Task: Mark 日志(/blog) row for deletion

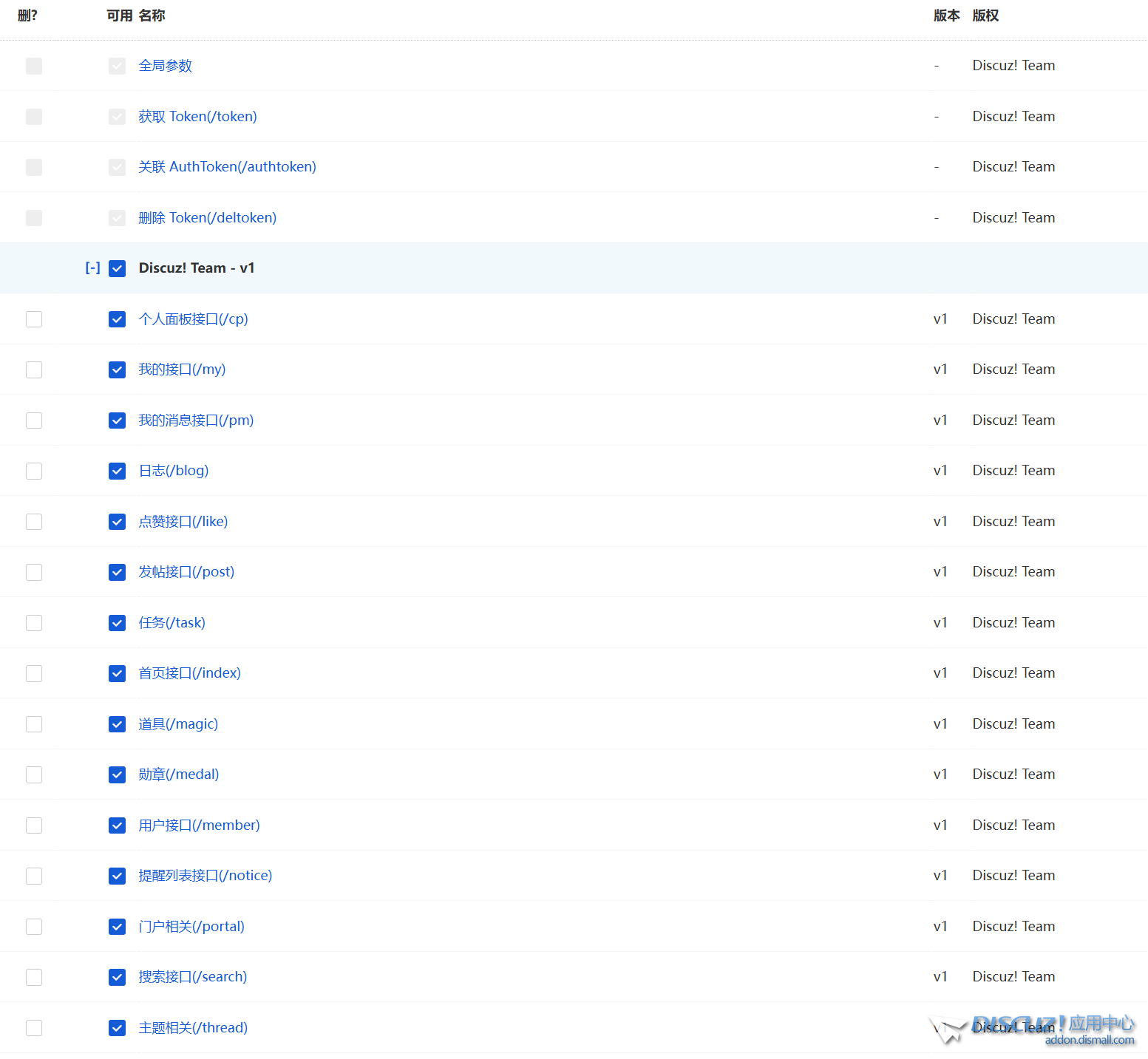Action: [34, 471]
